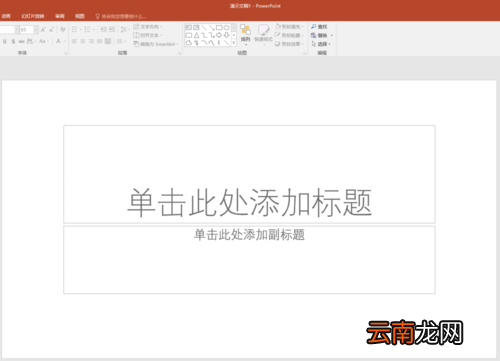Expand the font name dropdown arrow
The image size is (500, 361).
[17, 30]
